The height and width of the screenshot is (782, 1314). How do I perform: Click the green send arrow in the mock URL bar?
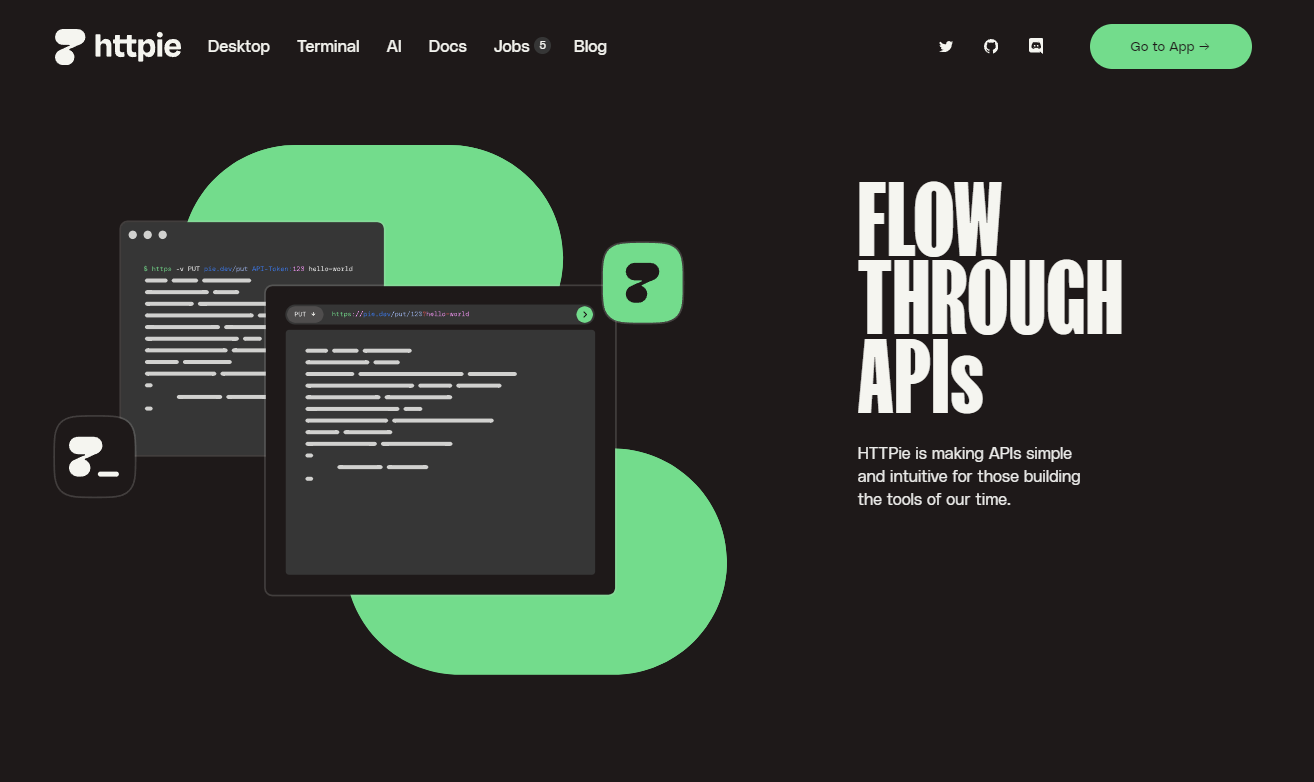pos(585,314)
